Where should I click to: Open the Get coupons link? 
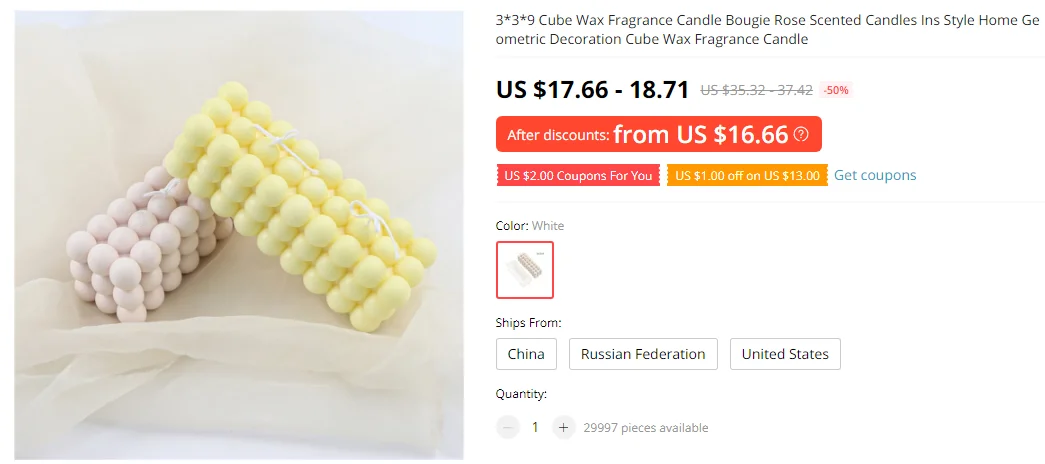click(875, 175)
